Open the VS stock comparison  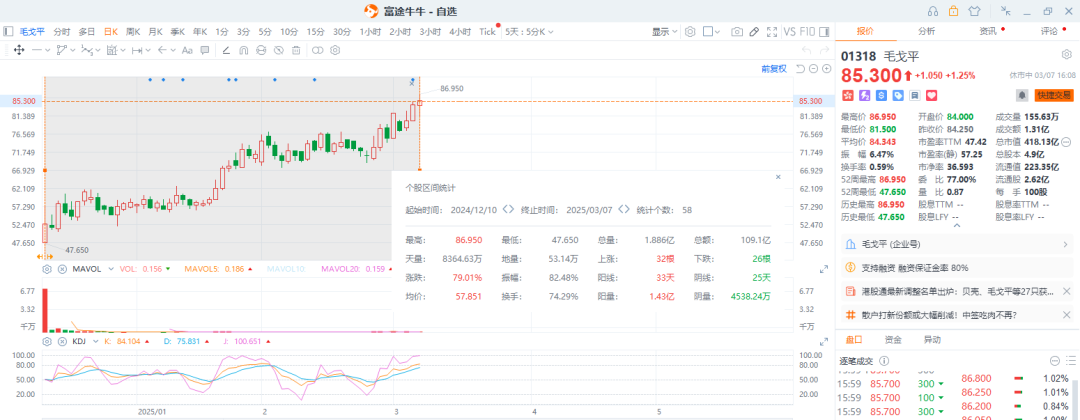point(789,32)
